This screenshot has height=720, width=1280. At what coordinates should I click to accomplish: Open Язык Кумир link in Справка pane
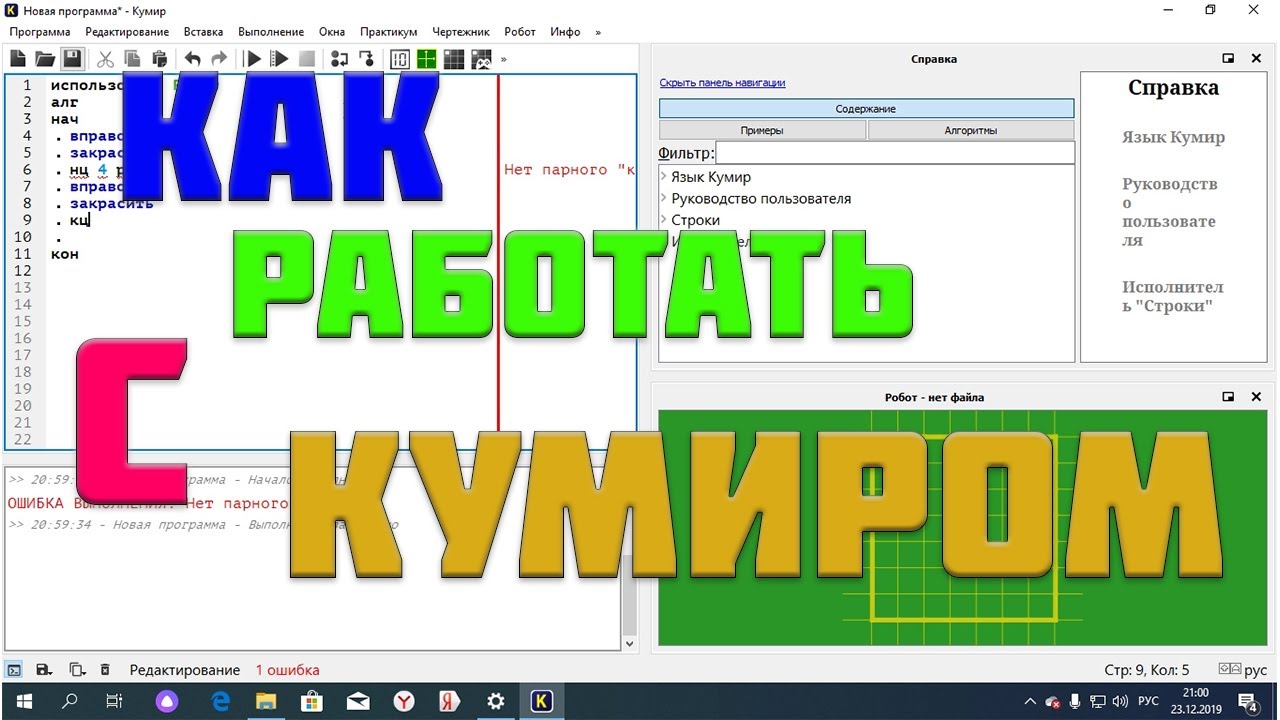coord(1173,137)
